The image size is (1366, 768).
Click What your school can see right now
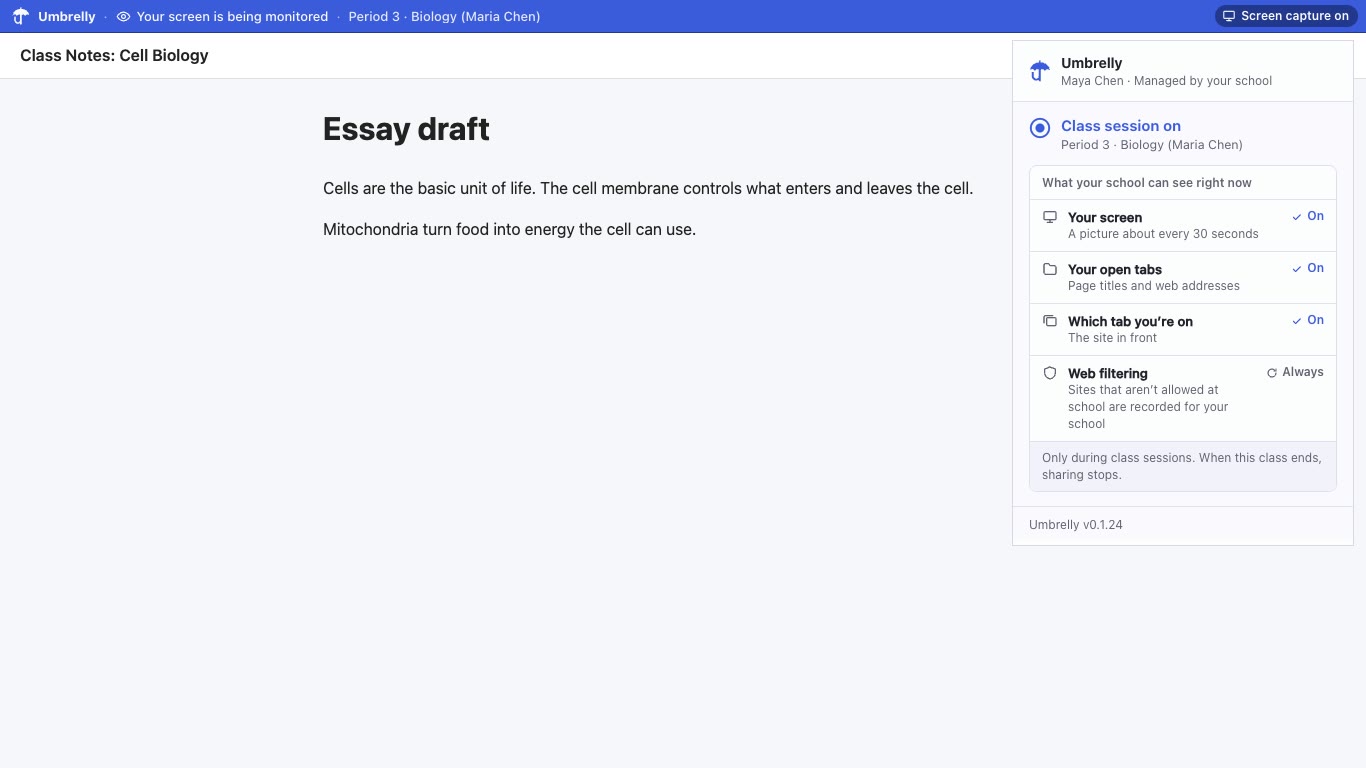coord(1147,183)
